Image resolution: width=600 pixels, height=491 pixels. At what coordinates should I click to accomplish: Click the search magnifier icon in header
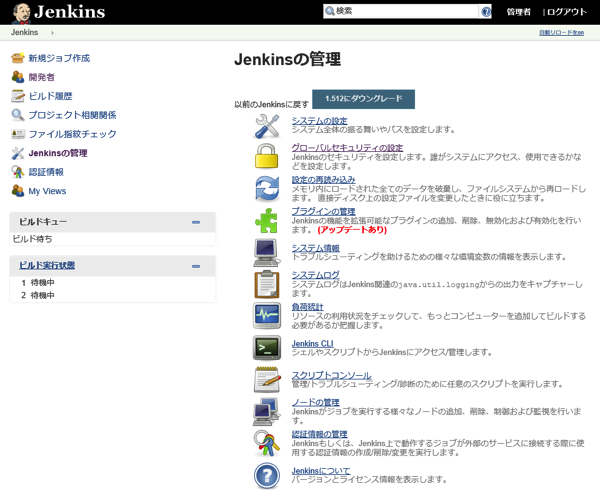tap(329, 11)
